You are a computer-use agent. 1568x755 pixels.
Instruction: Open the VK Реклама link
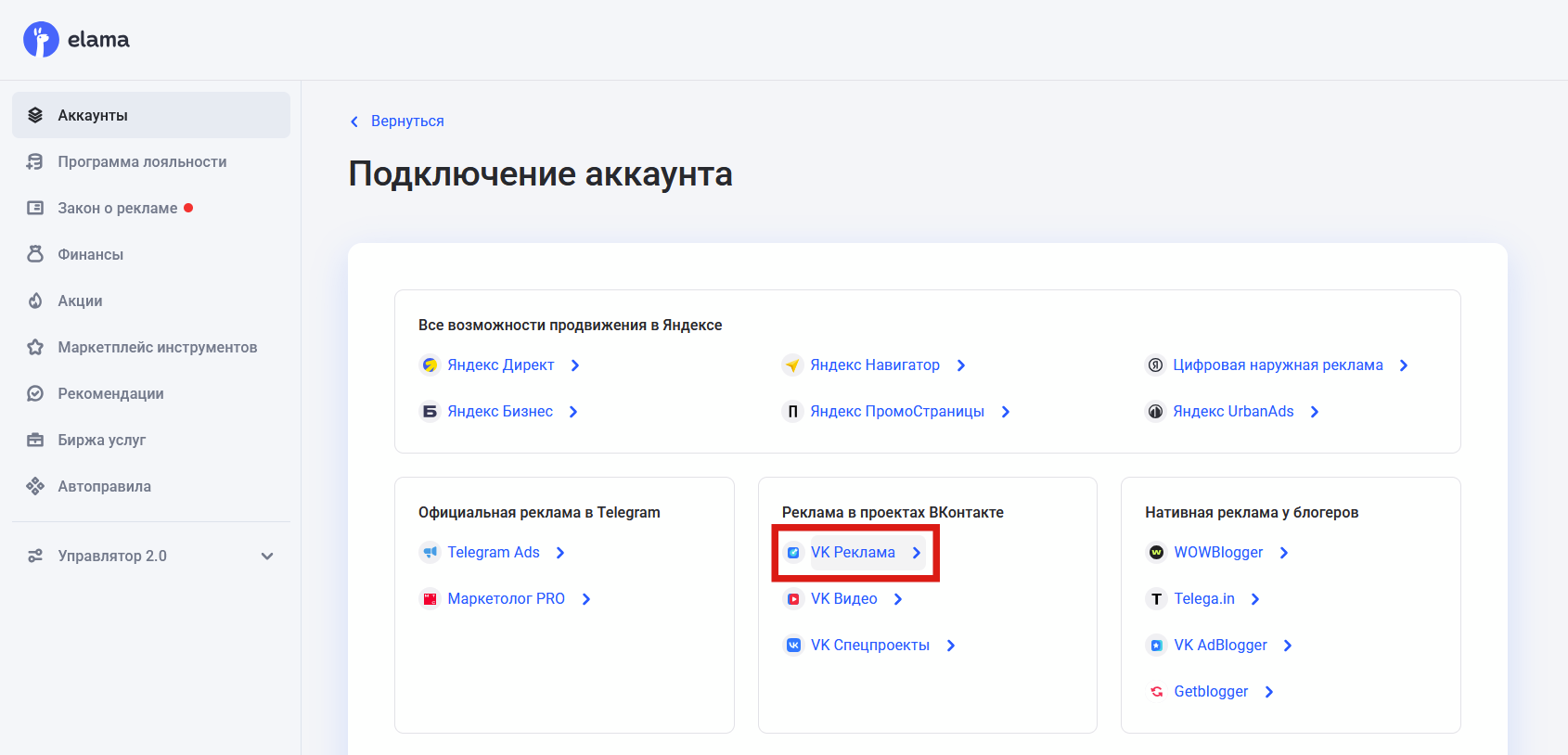click(x=853, y=553)
